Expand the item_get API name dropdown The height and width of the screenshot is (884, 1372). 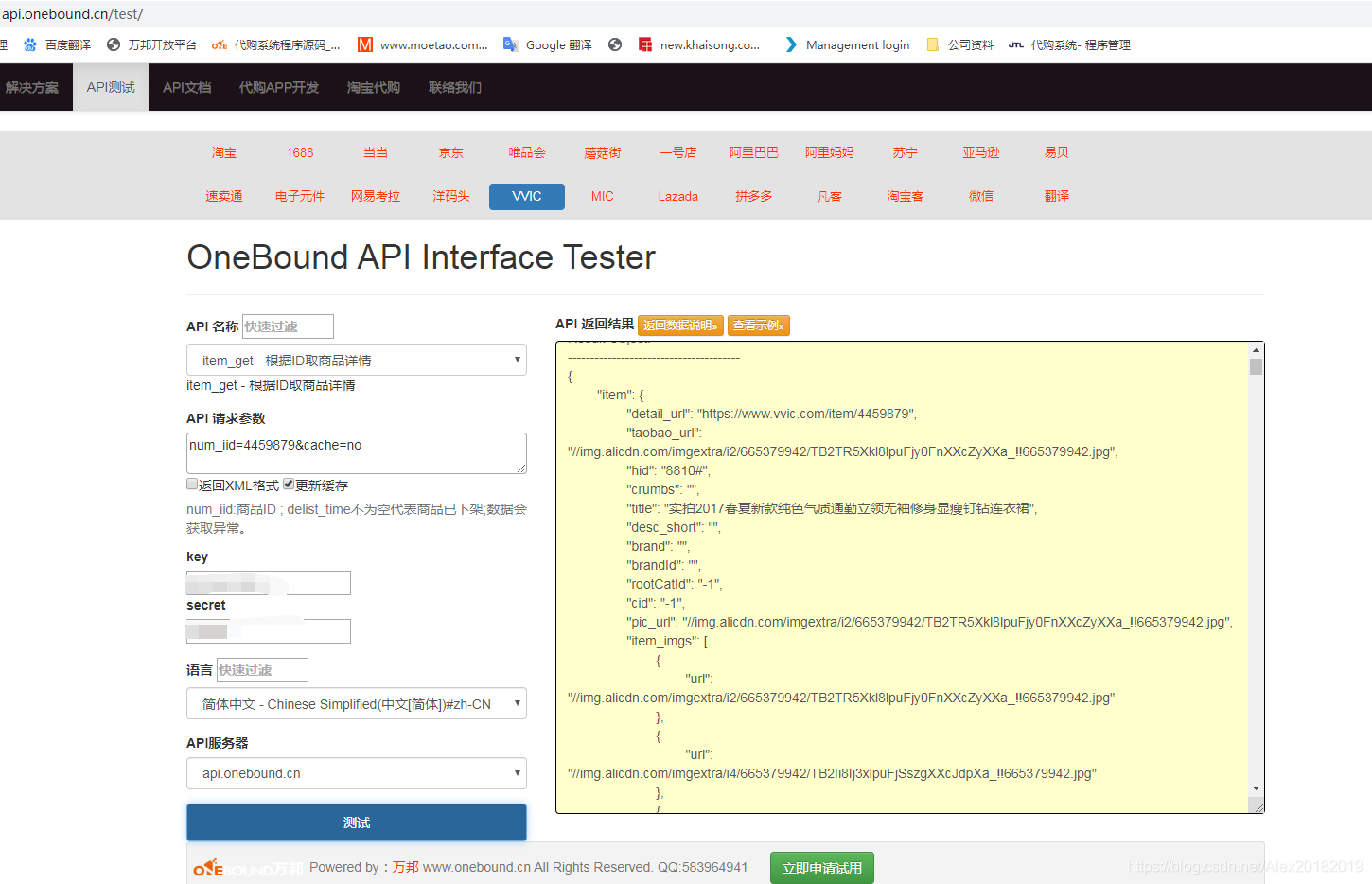(357, 360)
